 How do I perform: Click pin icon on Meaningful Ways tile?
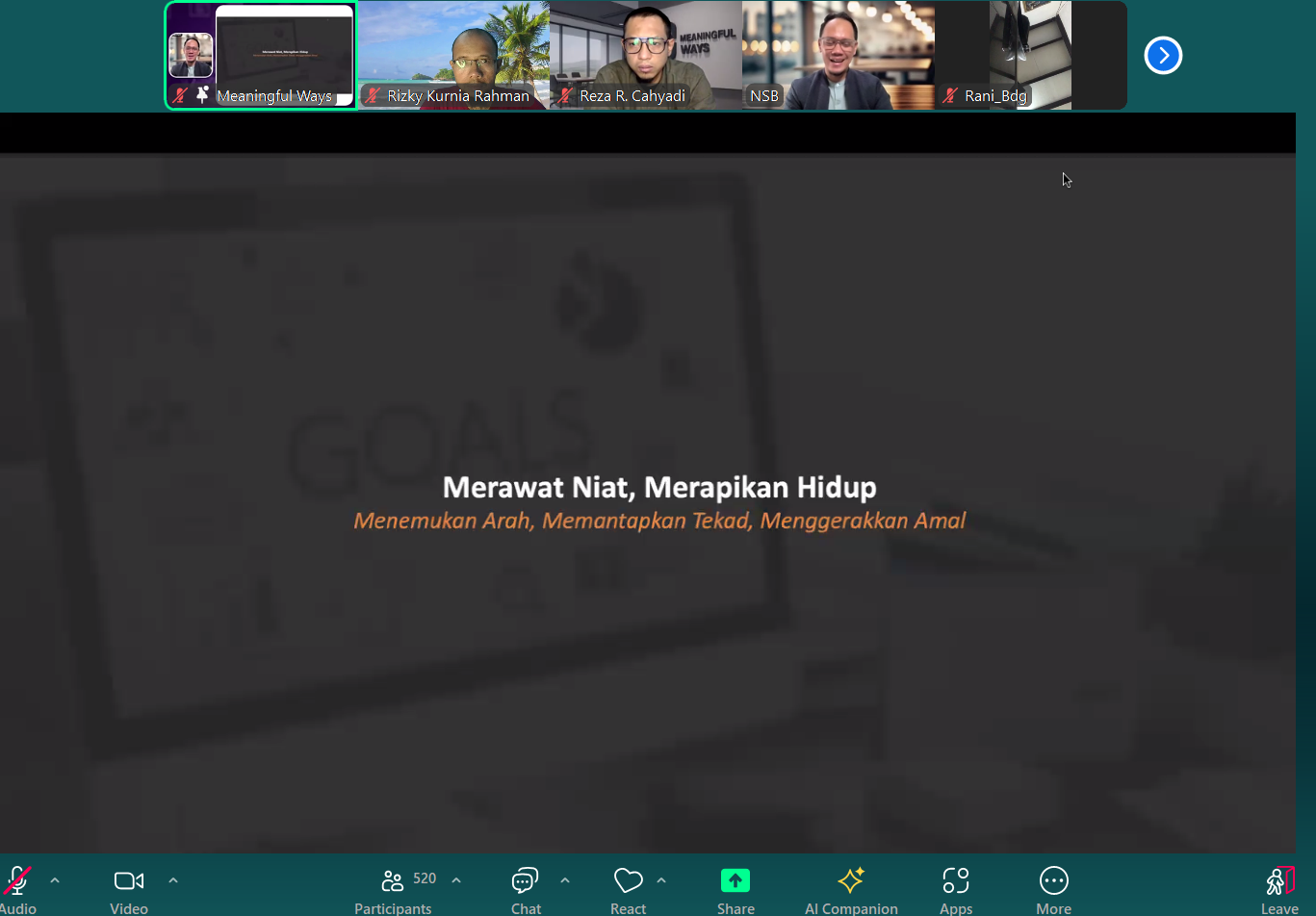[x=202, y=94]
